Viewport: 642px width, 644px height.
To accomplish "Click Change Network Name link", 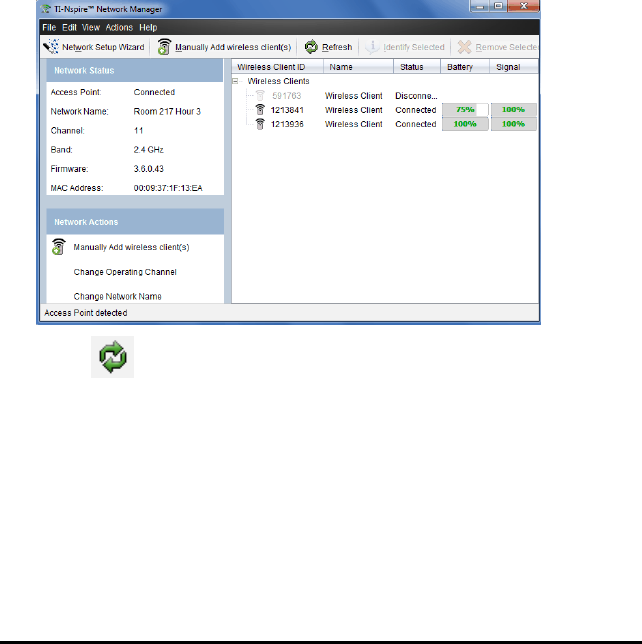I will (x=117, y=297).
